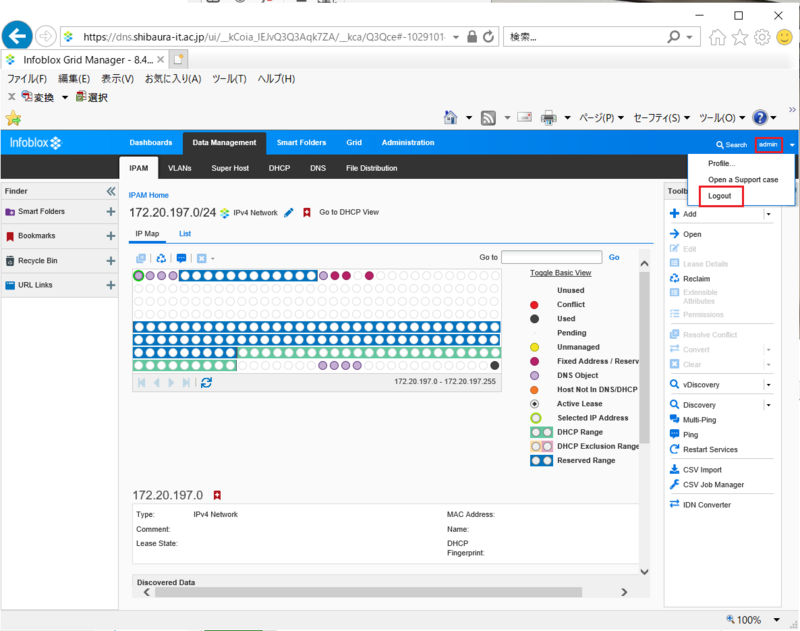Image resolution: width=800 pixels, height=631 pixels.
Task: Click the Add plus icon in Toolbar
Action: pyautogui.click(x=674, y=213)
